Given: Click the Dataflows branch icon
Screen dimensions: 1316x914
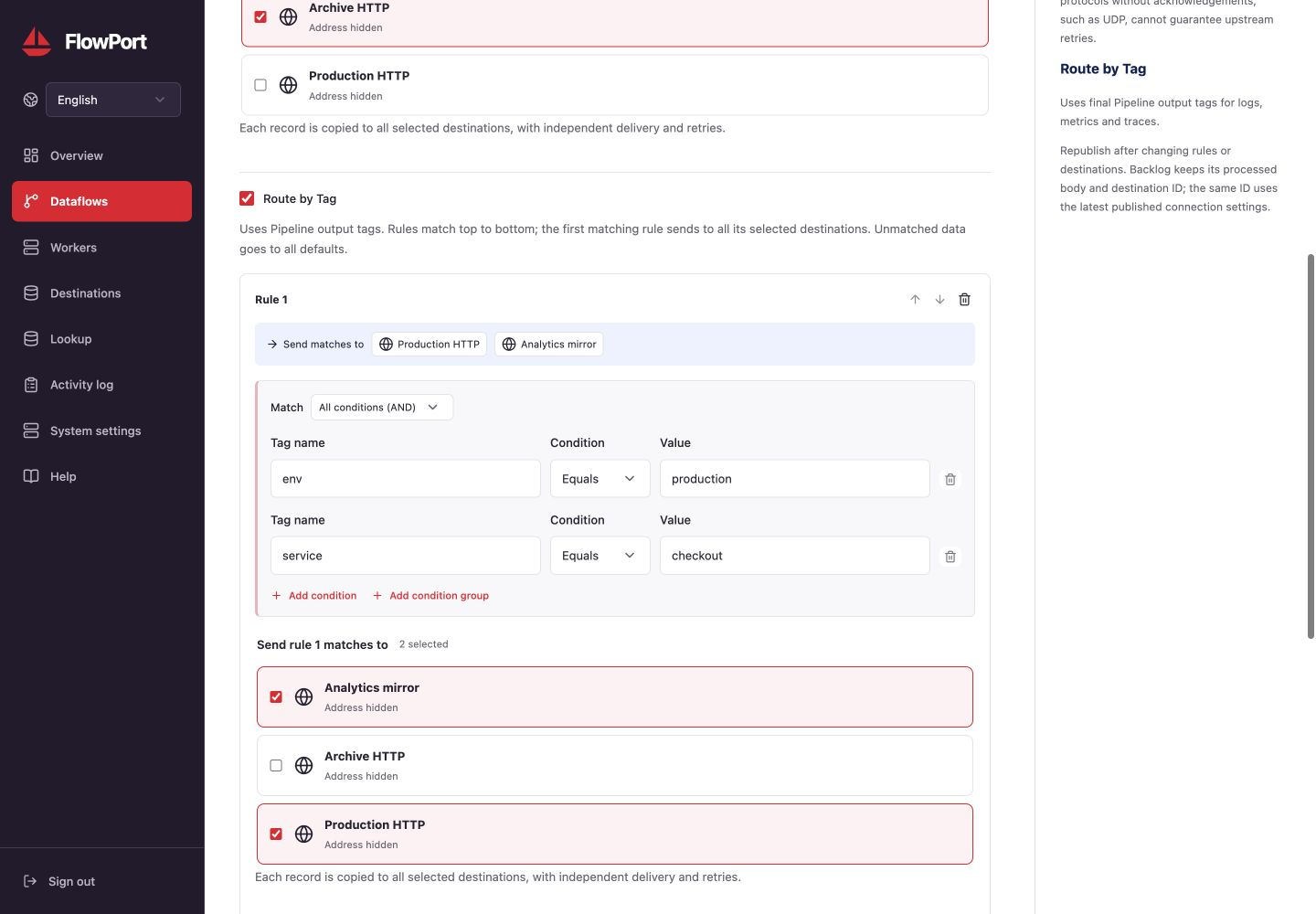Looking at the screenshot, I should tap(31, 201).
